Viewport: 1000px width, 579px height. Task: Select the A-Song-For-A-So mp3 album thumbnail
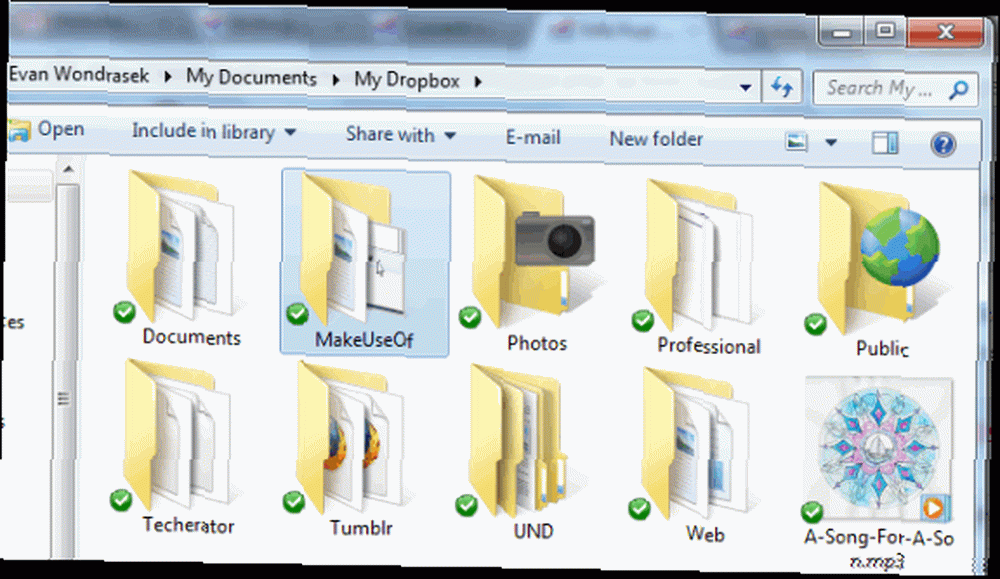click(x=879, y=448)
